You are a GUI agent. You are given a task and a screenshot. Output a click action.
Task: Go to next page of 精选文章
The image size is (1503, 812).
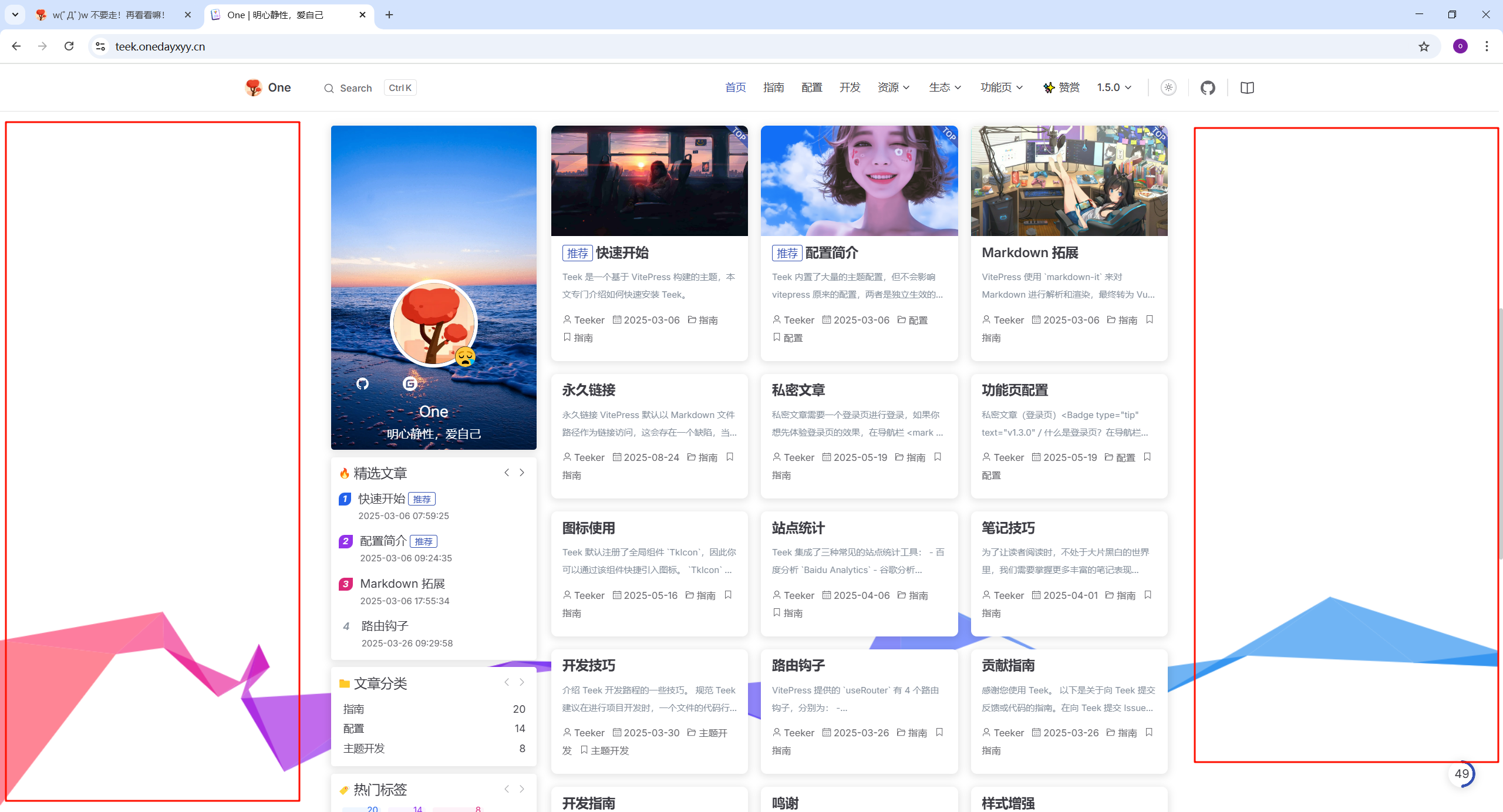(x=521, y=473)
